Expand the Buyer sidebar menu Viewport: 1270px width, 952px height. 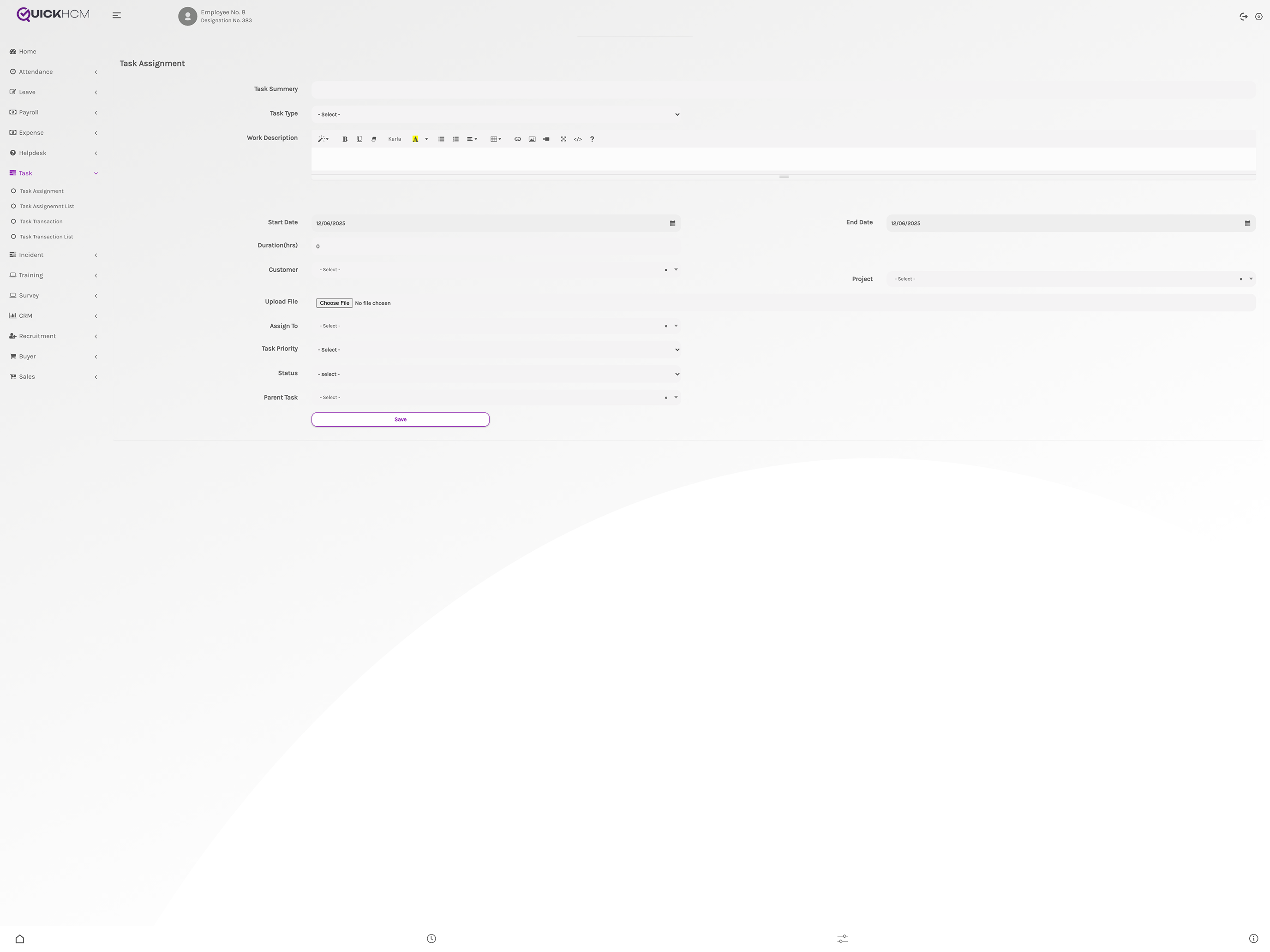[x=53, y=357]
